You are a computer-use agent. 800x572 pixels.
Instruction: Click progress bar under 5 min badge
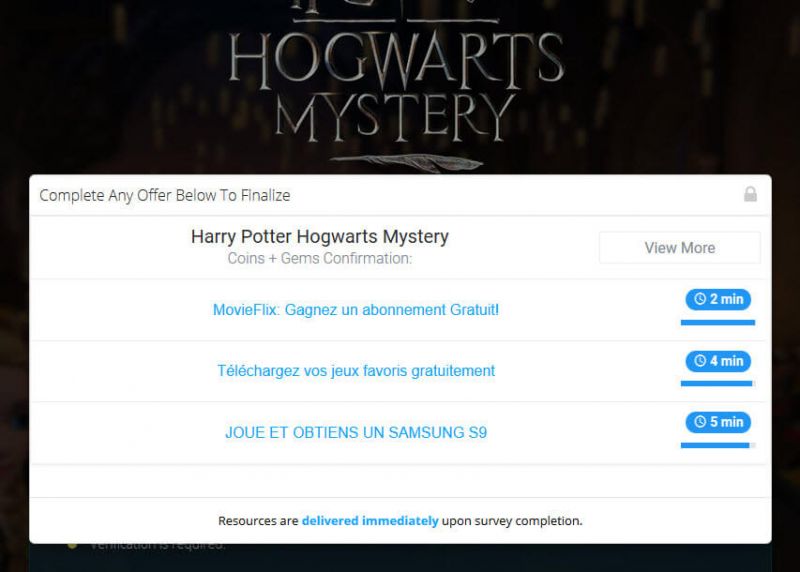coord(718,445)
